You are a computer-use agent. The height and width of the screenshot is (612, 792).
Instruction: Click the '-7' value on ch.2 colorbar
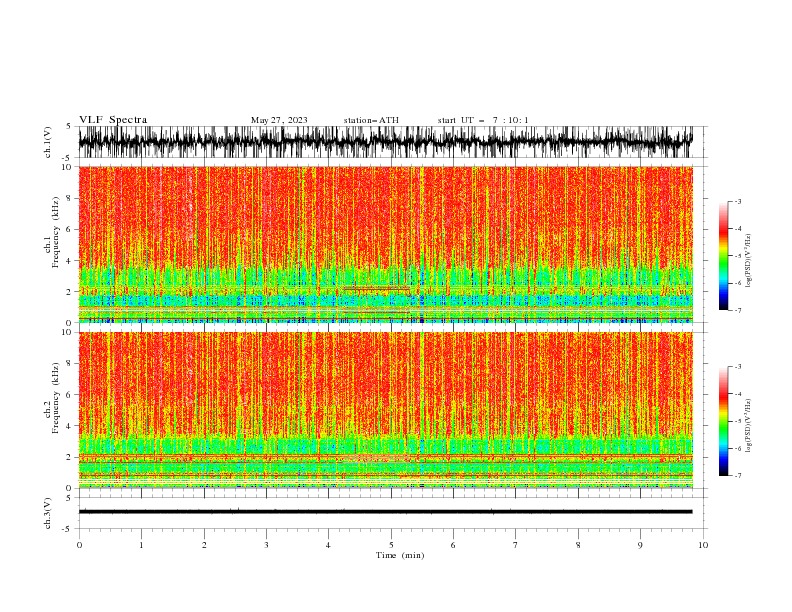coord(737,475)
